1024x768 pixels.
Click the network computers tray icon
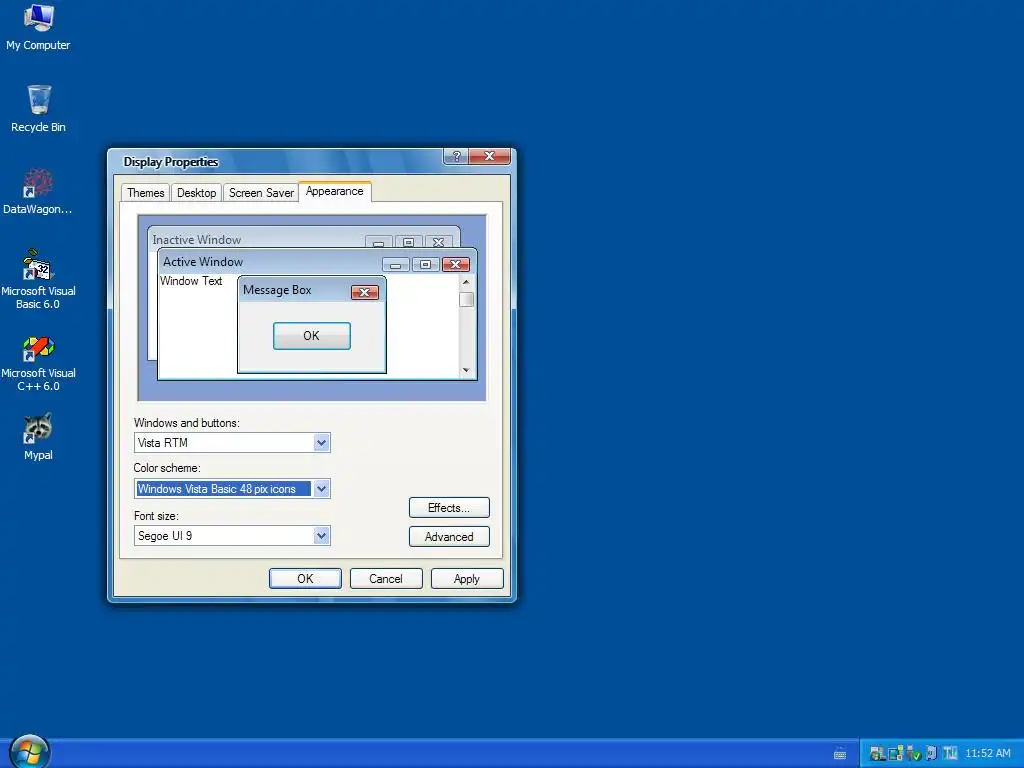896,753
